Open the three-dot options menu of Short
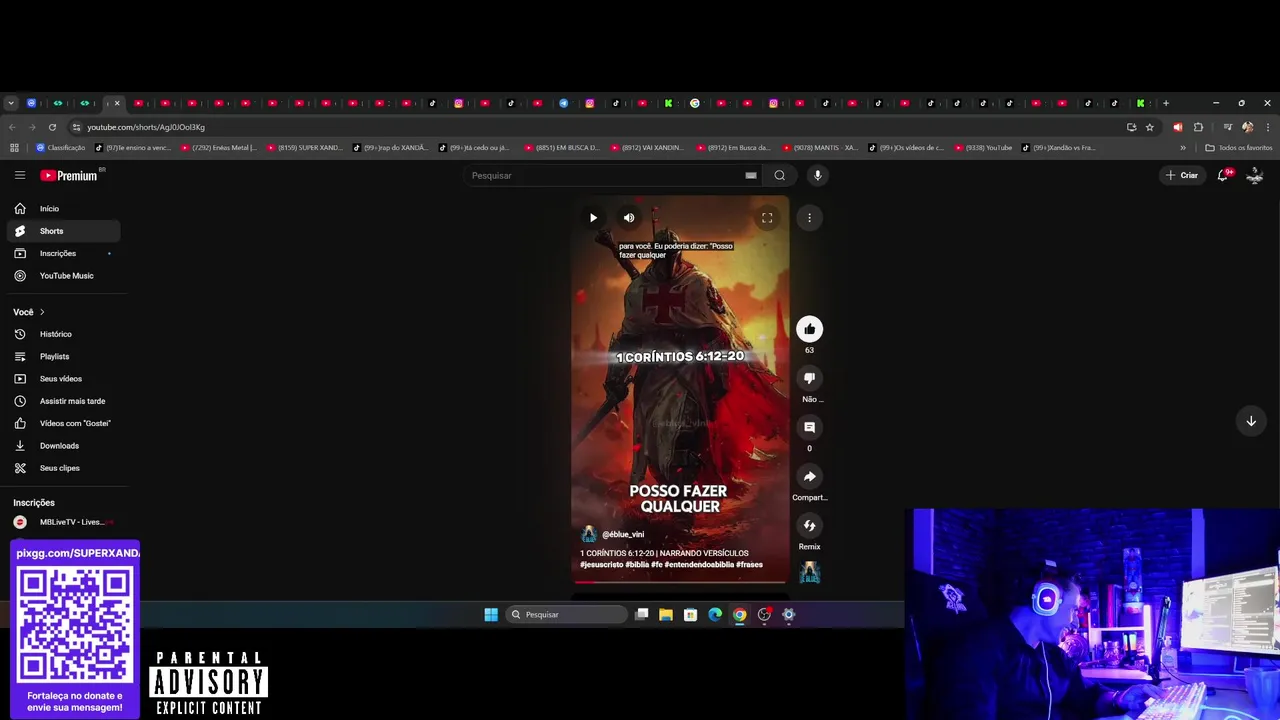This screenshot has width=1280, height=720. click(x=809, y=217)
